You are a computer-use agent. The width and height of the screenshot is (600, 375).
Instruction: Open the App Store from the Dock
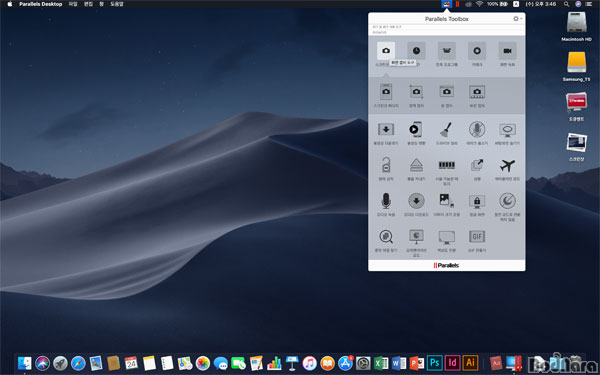pos(345,363)
